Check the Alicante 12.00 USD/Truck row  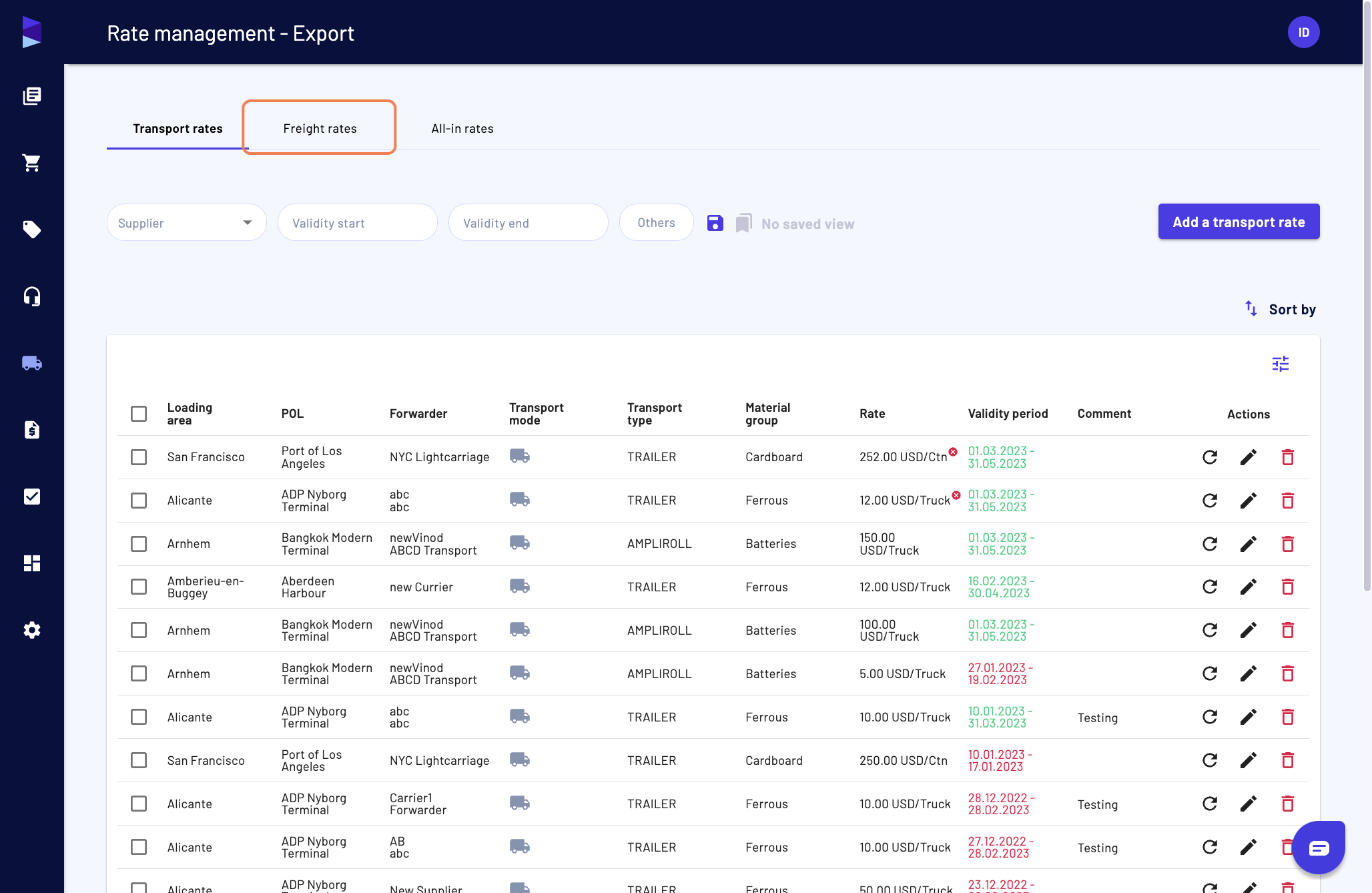point(139,501)
